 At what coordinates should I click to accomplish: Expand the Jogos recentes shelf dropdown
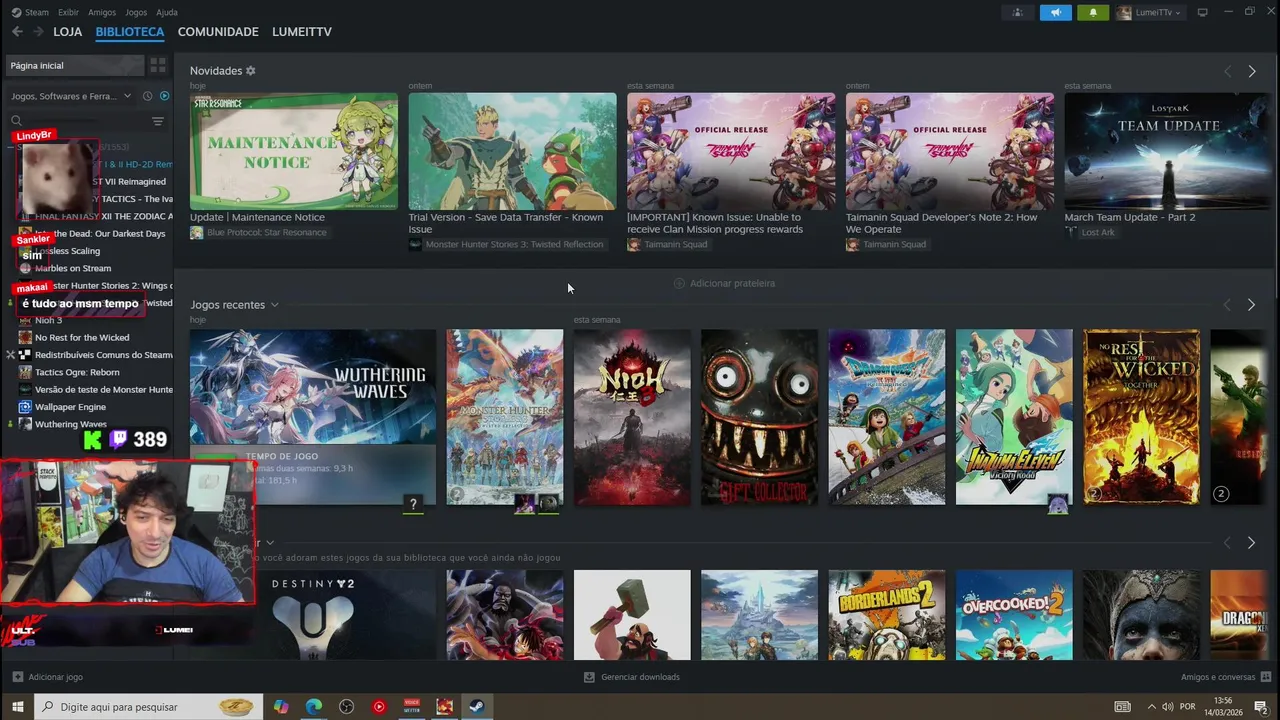tap(274, 305)
